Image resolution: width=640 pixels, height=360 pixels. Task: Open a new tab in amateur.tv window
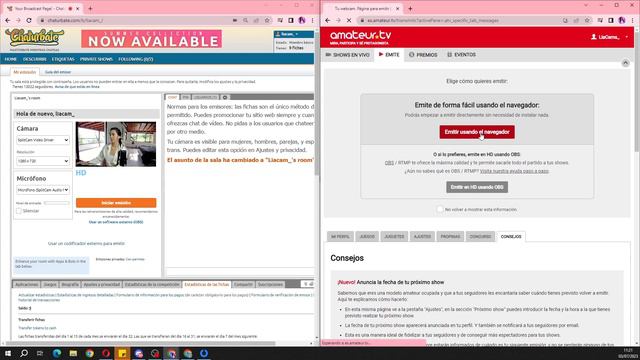(x=410, y=8)
